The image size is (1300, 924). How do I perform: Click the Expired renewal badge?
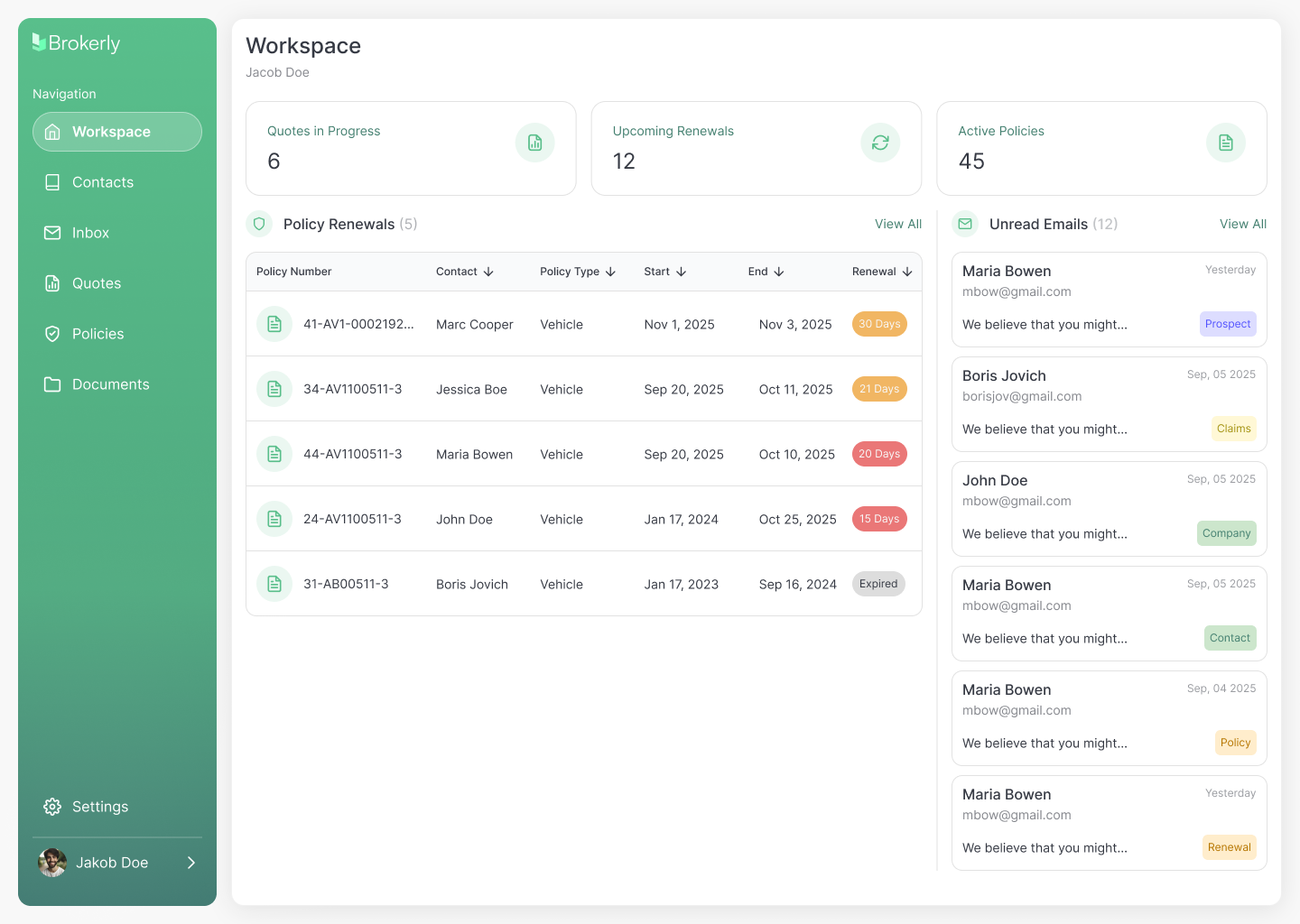878,584
